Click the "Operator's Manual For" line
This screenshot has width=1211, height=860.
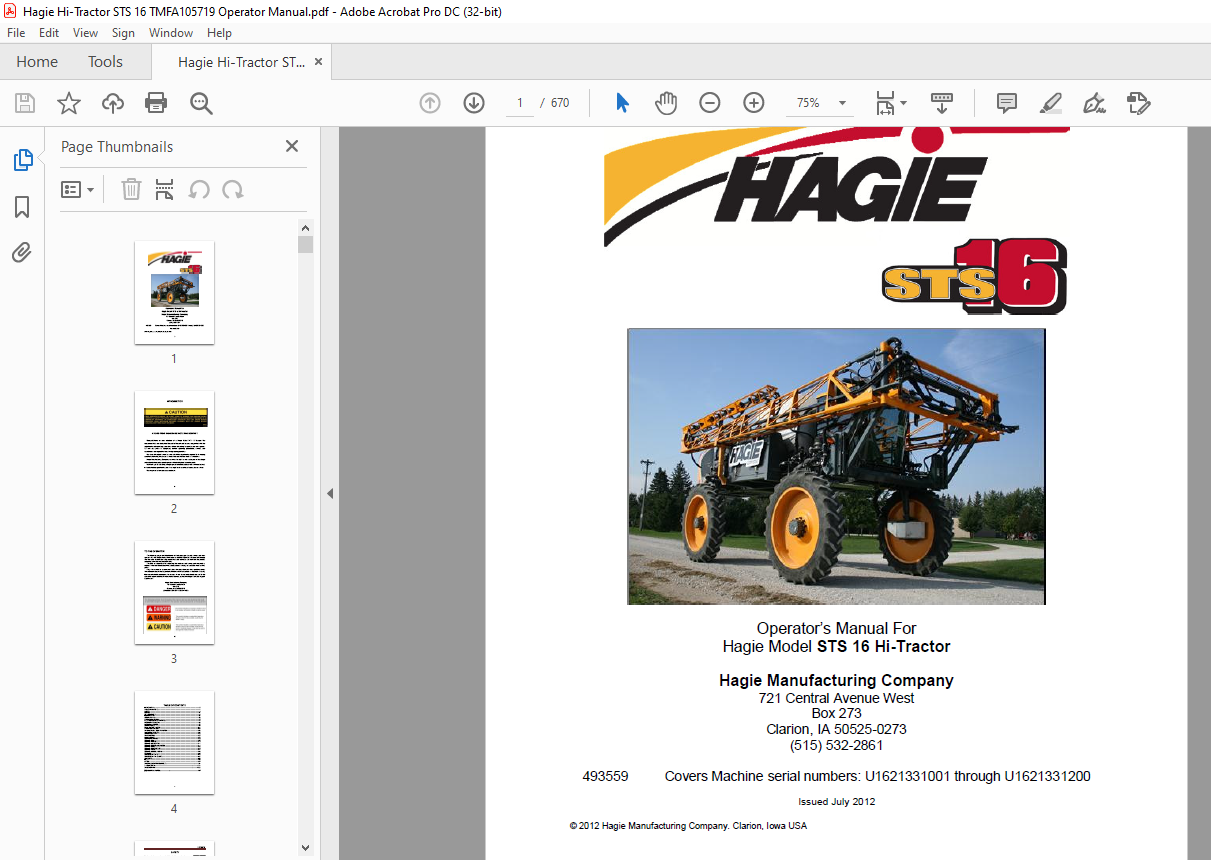tap(836, 629)
